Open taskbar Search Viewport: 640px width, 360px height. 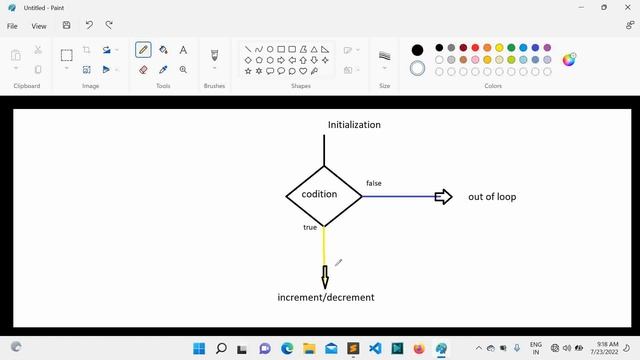[221, 349]
